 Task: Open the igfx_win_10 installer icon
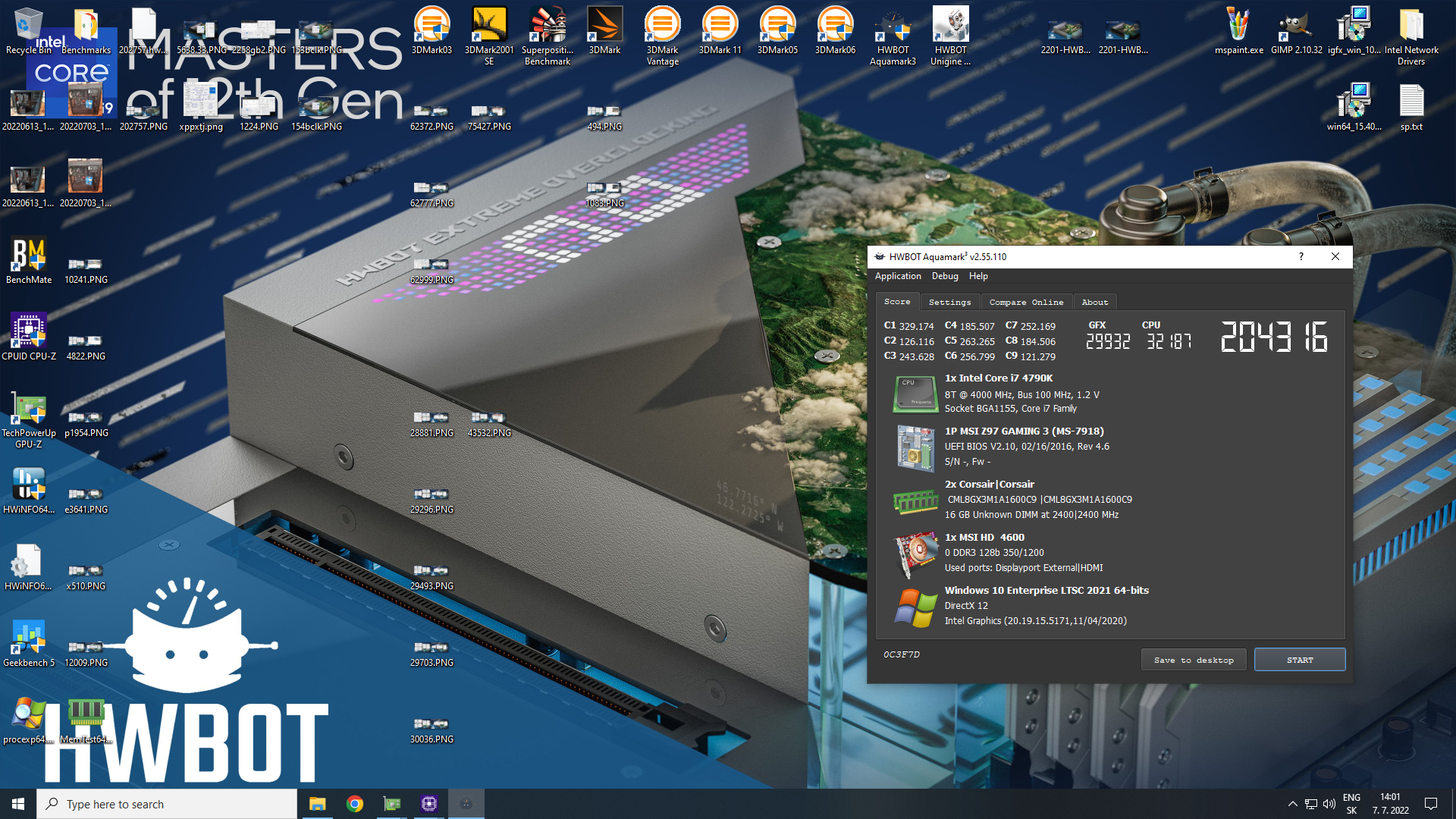(1354, 32)
